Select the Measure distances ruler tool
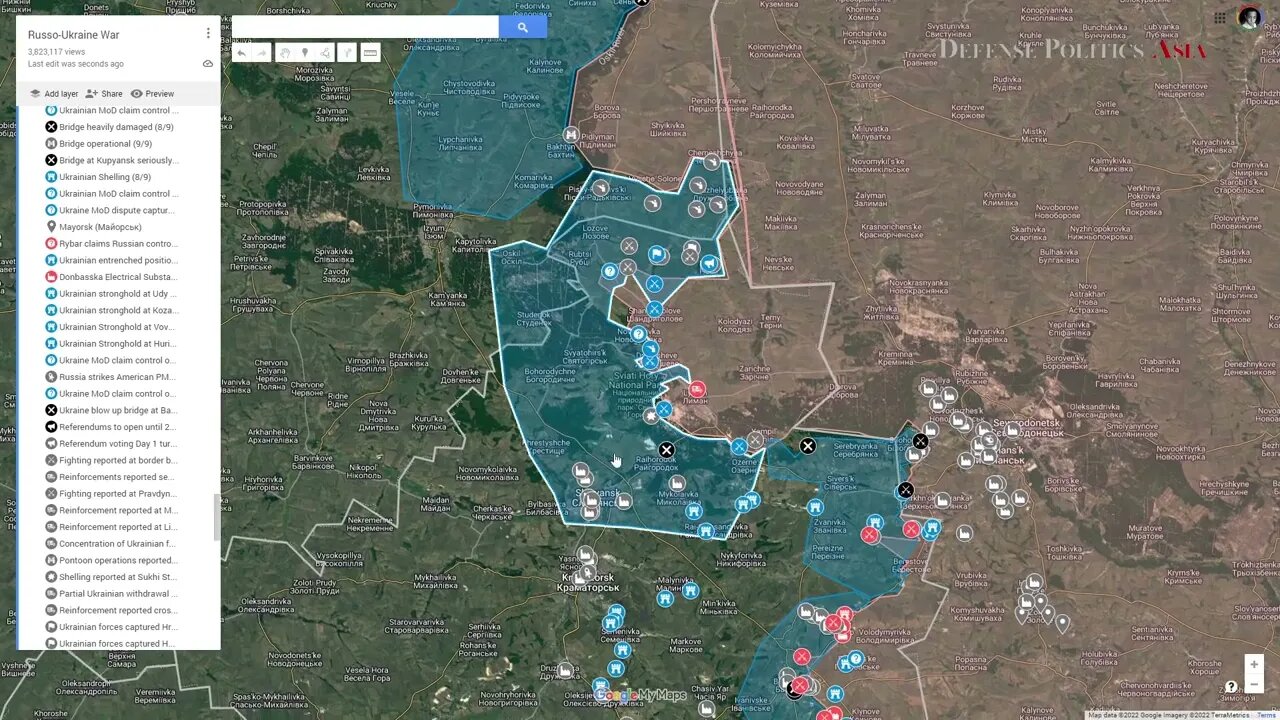Viewport: 1280px width, 720px height. coord(370,53)
